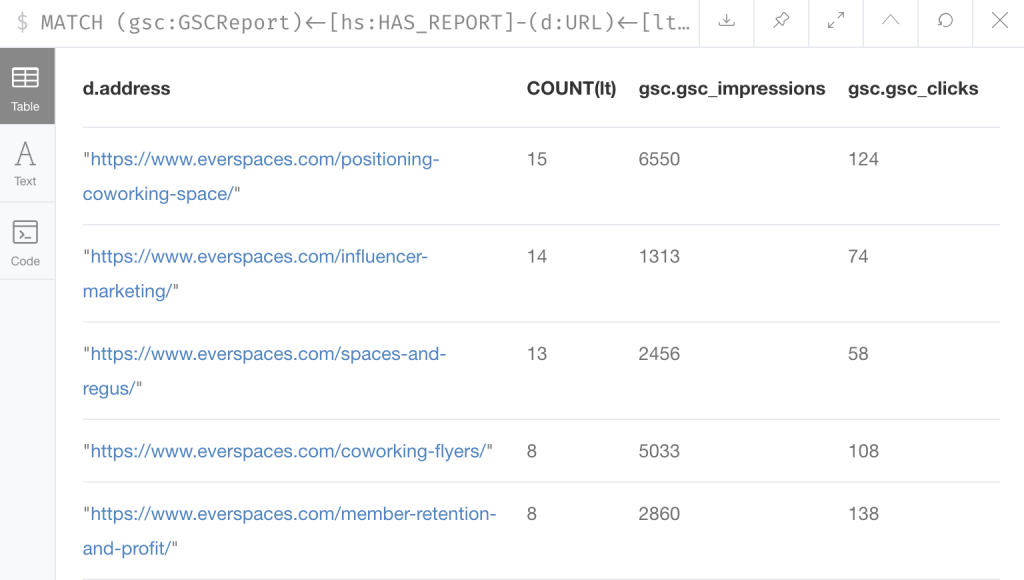Open the coworking-flyers URL

point(288,451)
